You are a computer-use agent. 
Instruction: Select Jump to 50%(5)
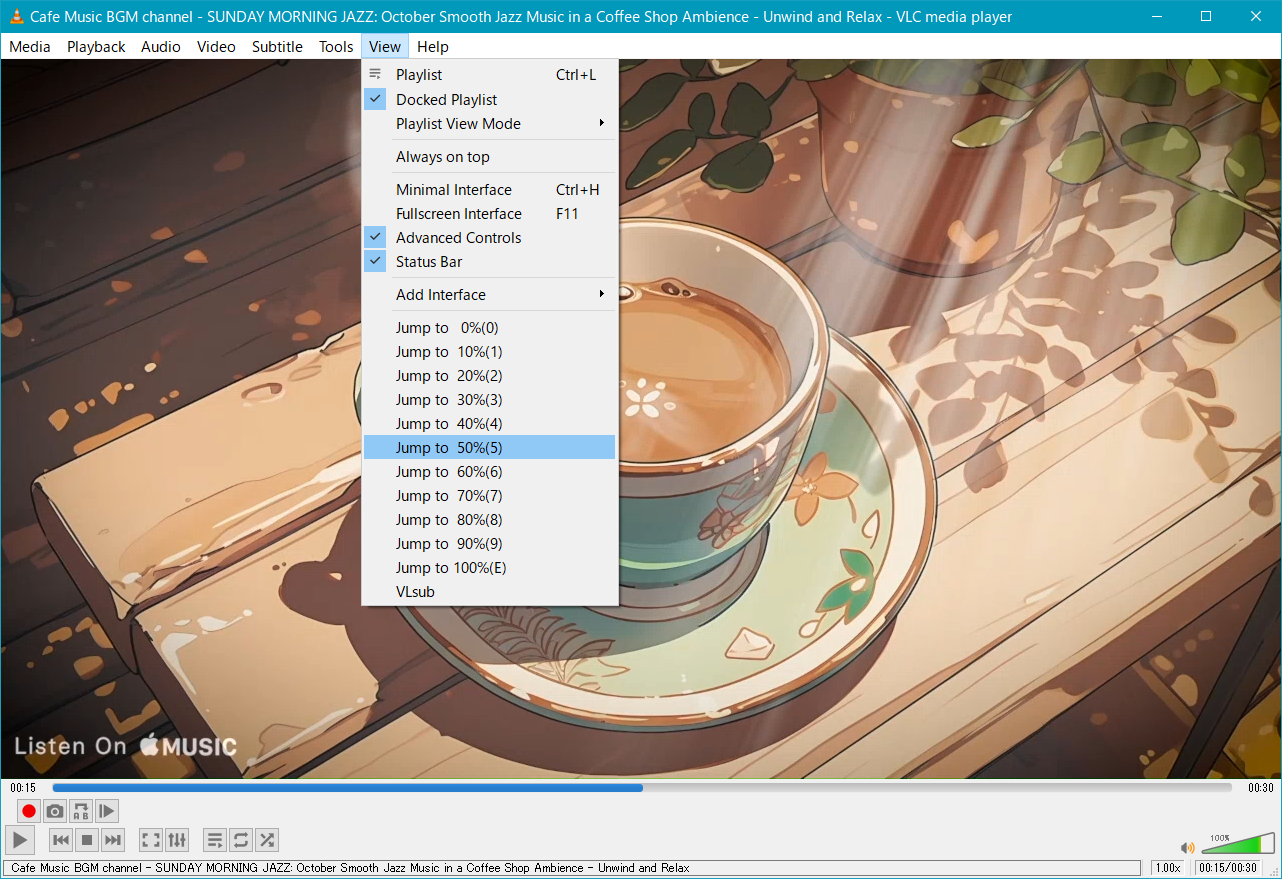pos(489,447)
